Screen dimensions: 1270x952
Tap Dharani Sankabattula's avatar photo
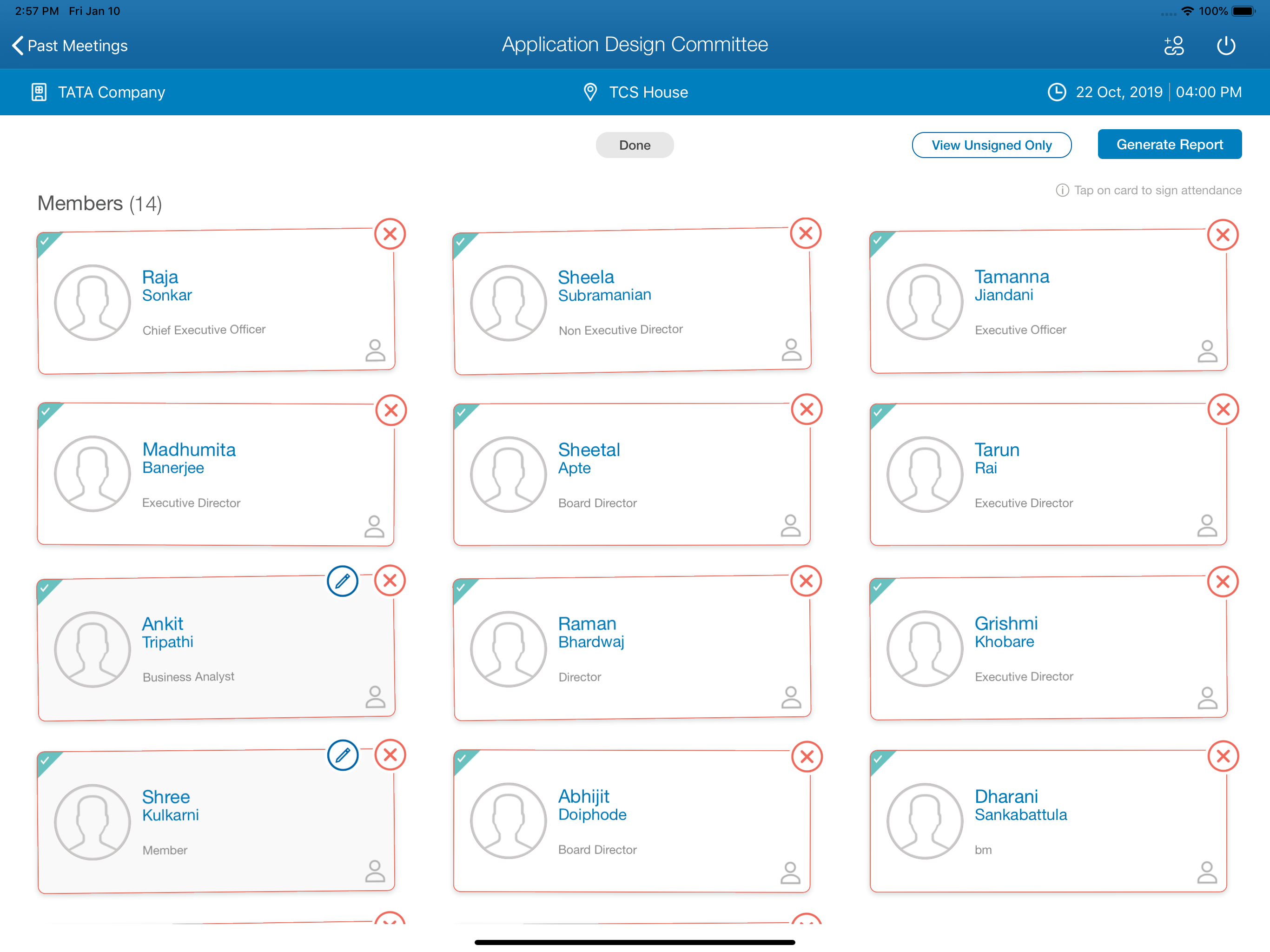(924, 821)
